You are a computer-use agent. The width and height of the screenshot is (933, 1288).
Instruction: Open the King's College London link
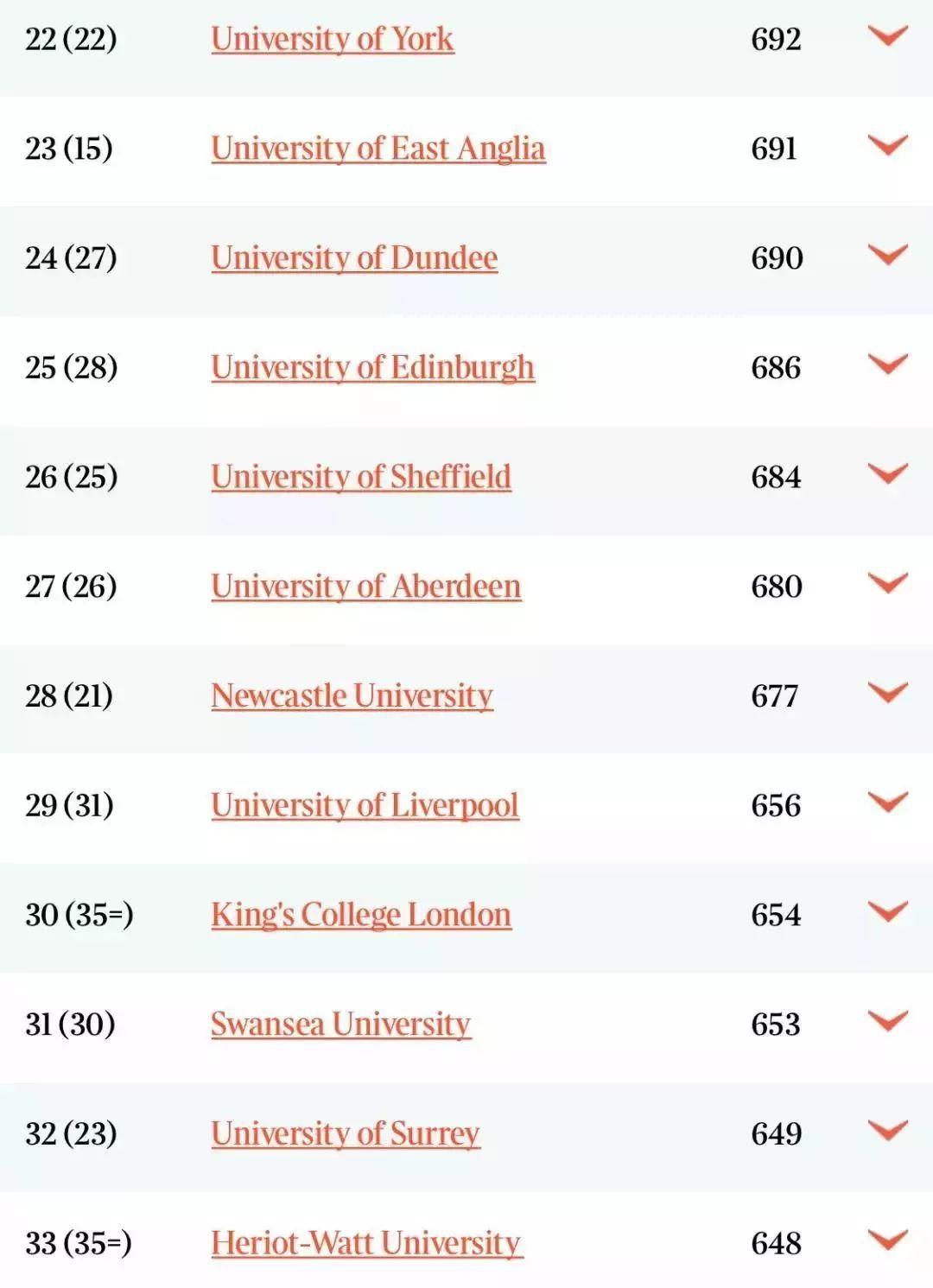point(360,915)
